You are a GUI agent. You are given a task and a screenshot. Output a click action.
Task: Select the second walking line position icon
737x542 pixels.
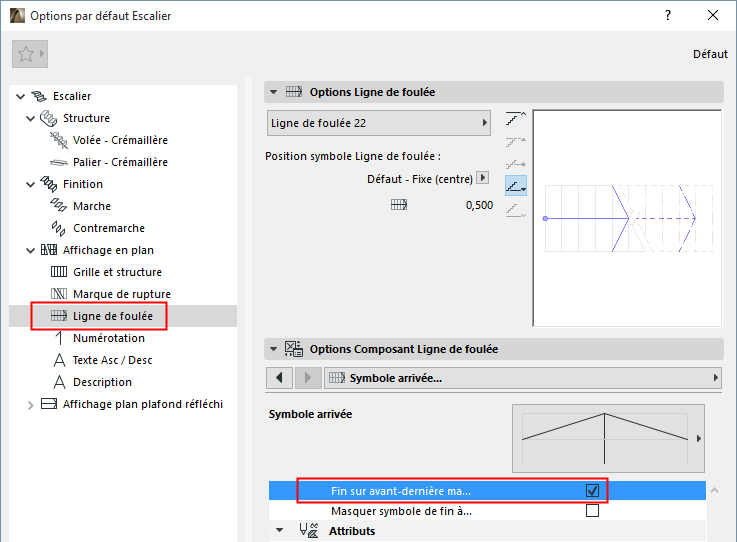tap(516, 141)
